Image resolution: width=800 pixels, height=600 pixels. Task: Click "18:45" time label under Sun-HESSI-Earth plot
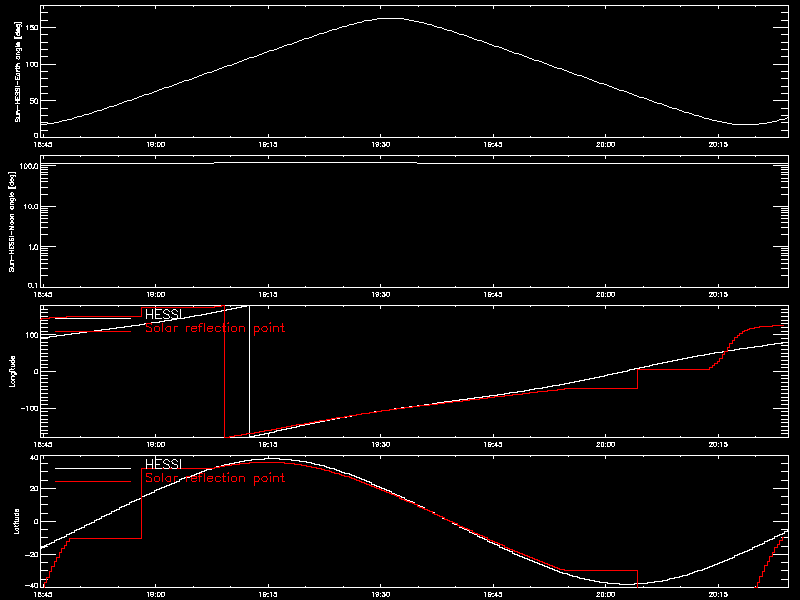click(x=43, y=144)
